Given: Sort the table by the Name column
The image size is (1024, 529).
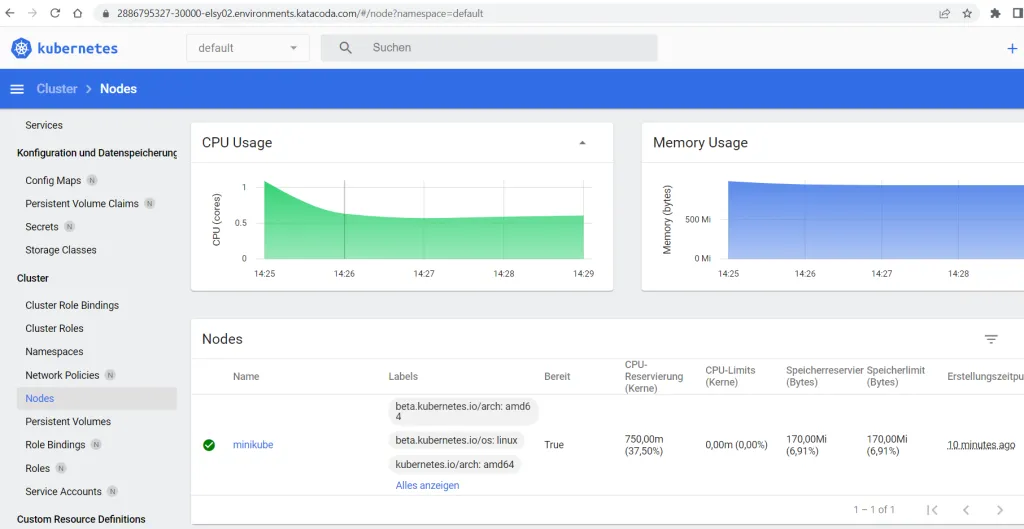Looking at the screenshot, I should pyautogui.click(x=246, y=376).
